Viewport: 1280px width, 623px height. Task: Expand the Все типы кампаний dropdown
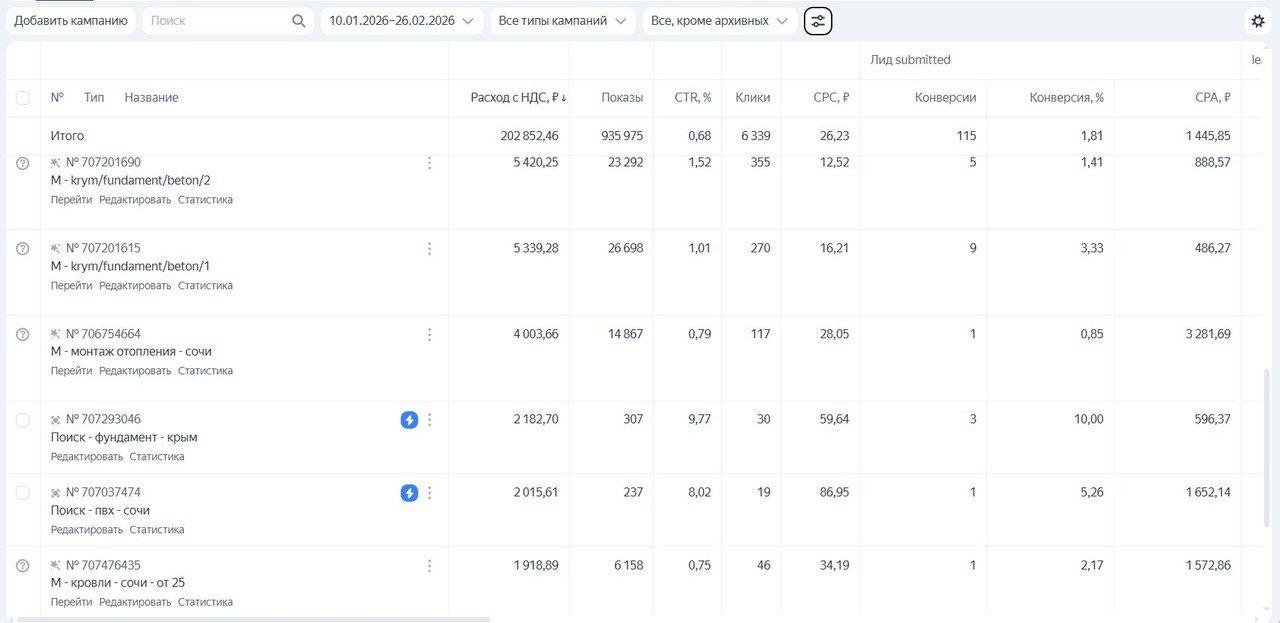(562, 21)
